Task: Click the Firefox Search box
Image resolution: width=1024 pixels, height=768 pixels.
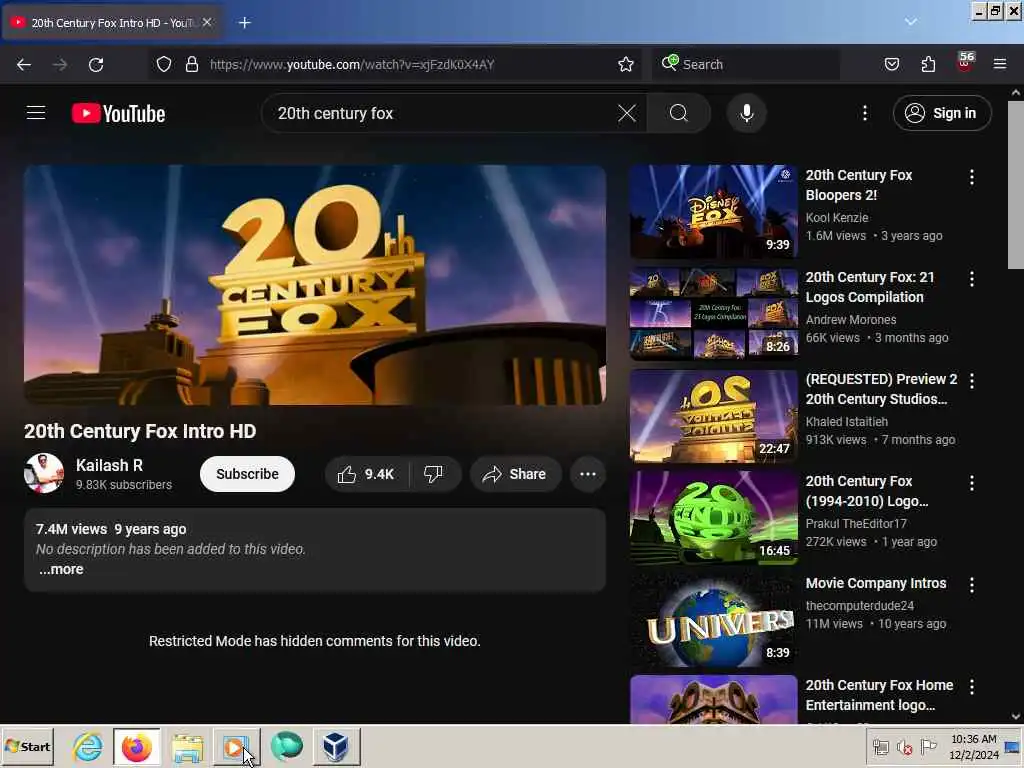Action: coord(745,64)
